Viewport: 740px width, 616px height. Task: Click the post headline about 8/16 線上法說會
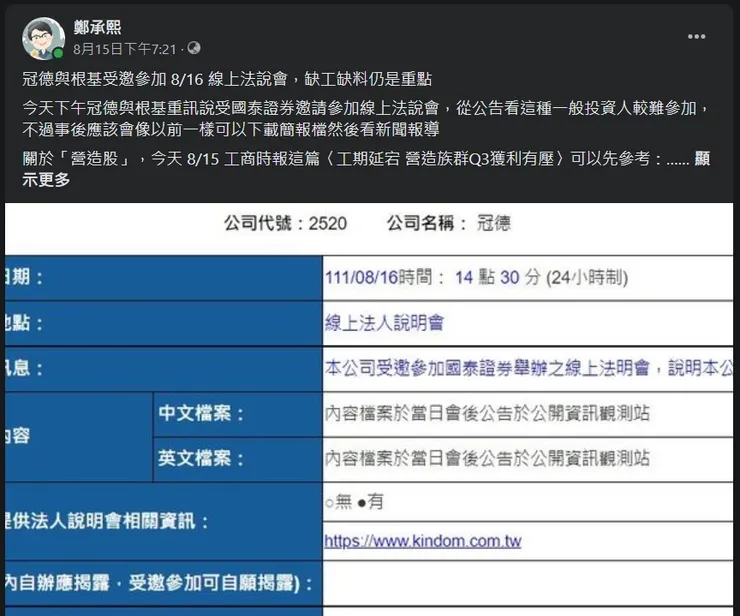coord(227,79)
